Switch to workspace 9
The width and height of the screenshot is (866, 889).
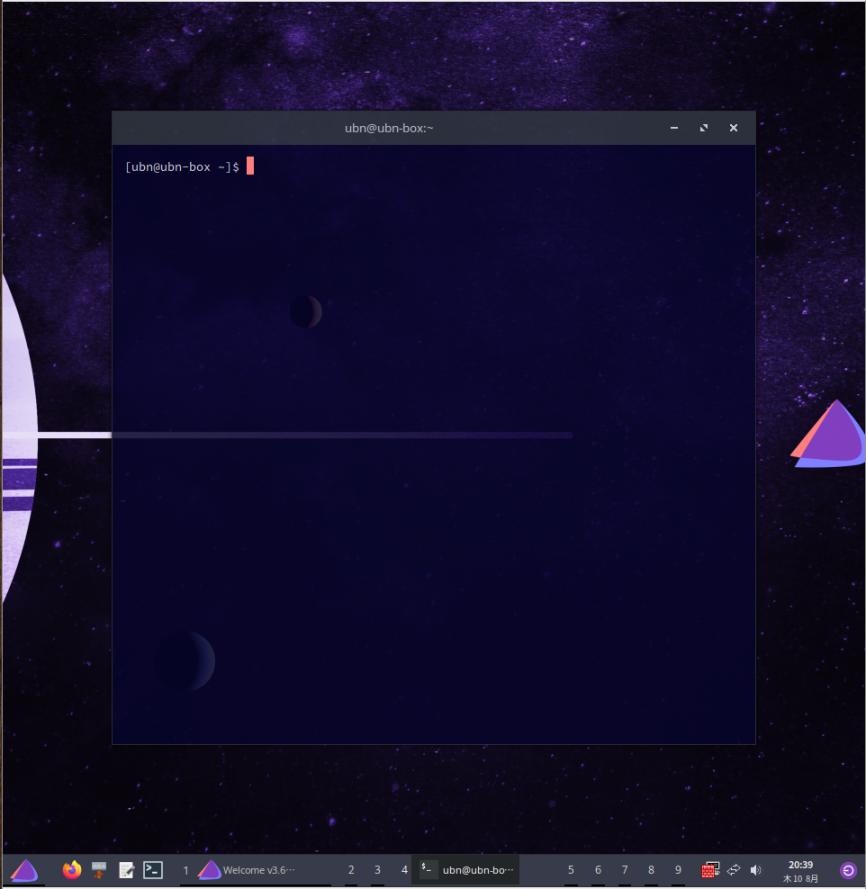pos(678,870)
